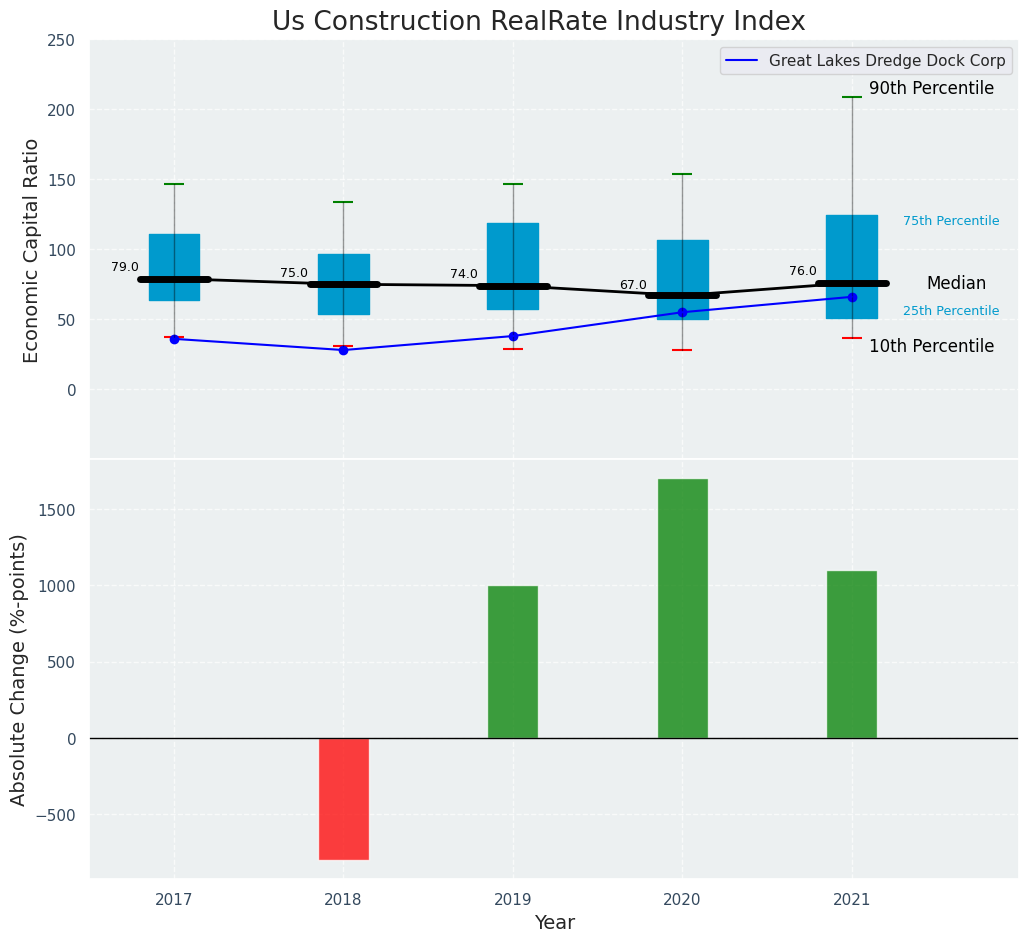Select the blue data point for 2018
1029x942 pixels.
click(343, 350)
